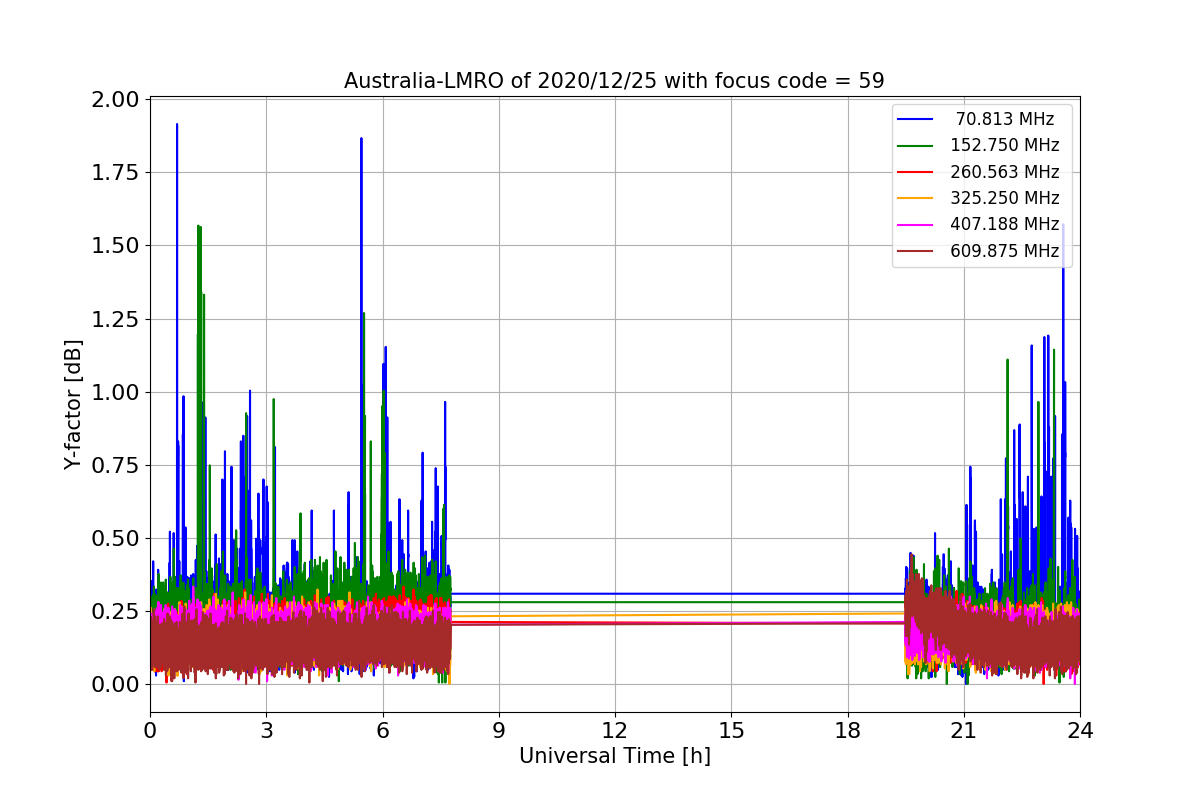Click the Y-factor [dB] axis label
Image resolution: width=1200 pixels, height=800 pixels.
click(x=72, y=405)
